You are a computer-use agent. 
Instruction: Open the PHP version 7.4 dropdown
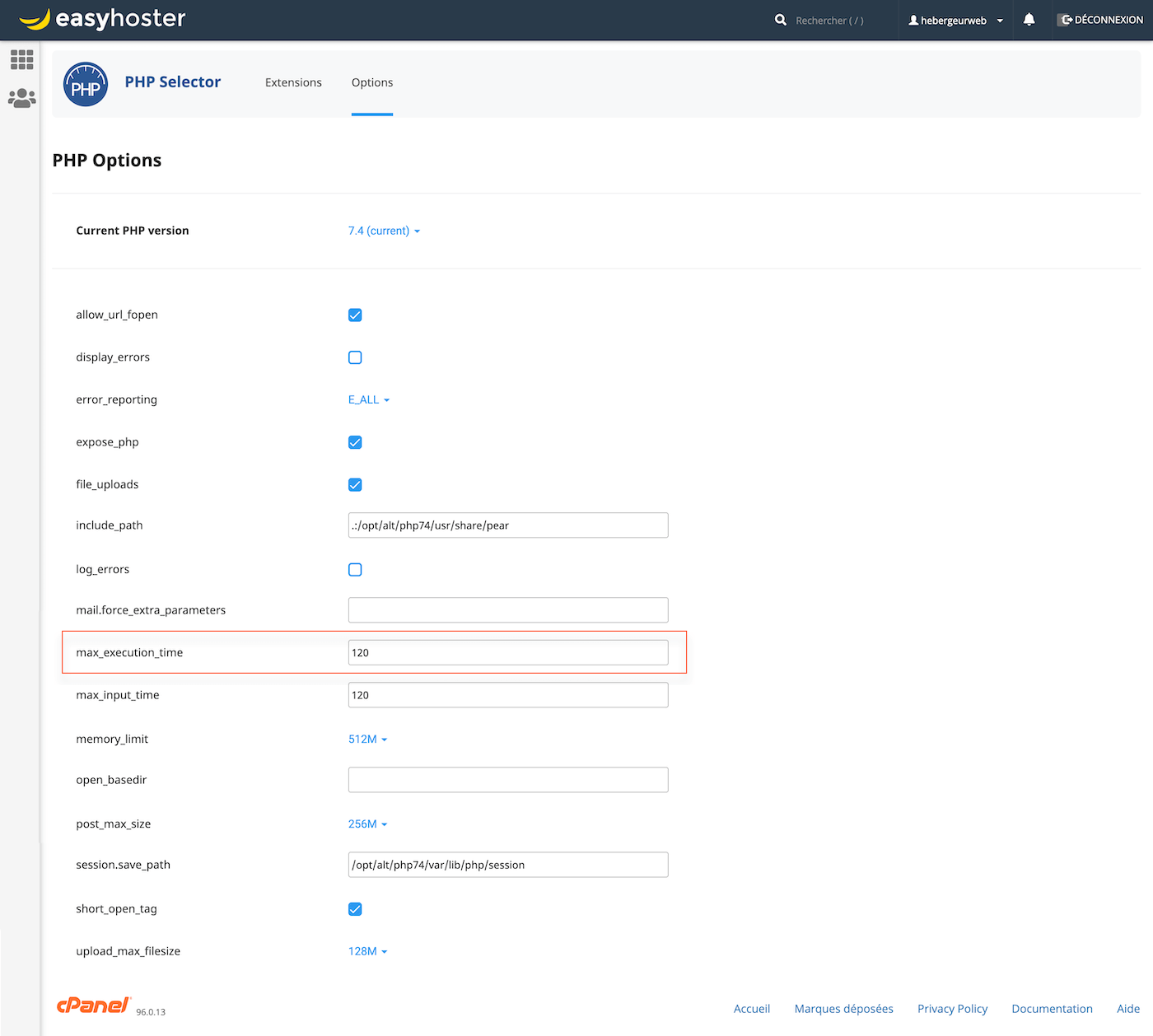[384, 231]
